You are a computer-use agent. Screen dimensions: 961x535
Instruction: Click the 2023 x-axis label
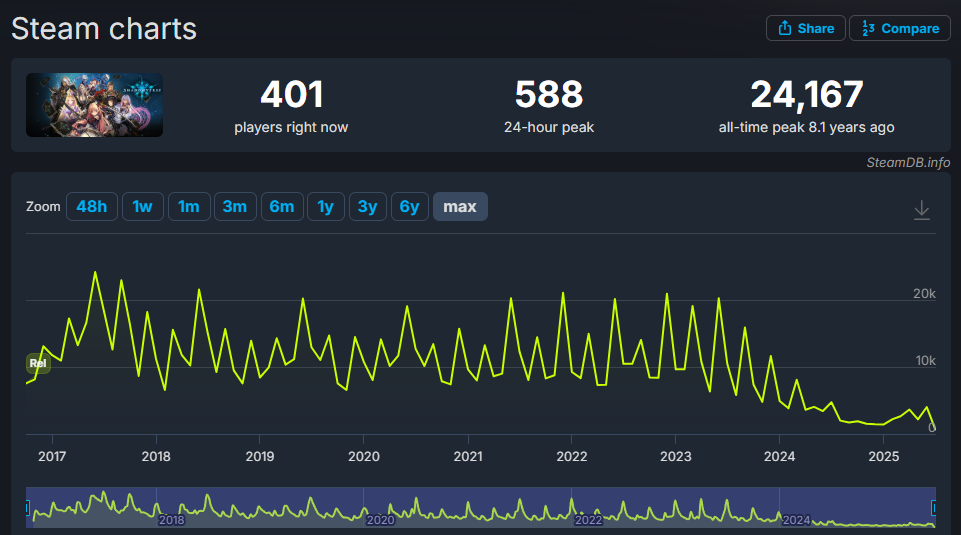pos(675,457)
